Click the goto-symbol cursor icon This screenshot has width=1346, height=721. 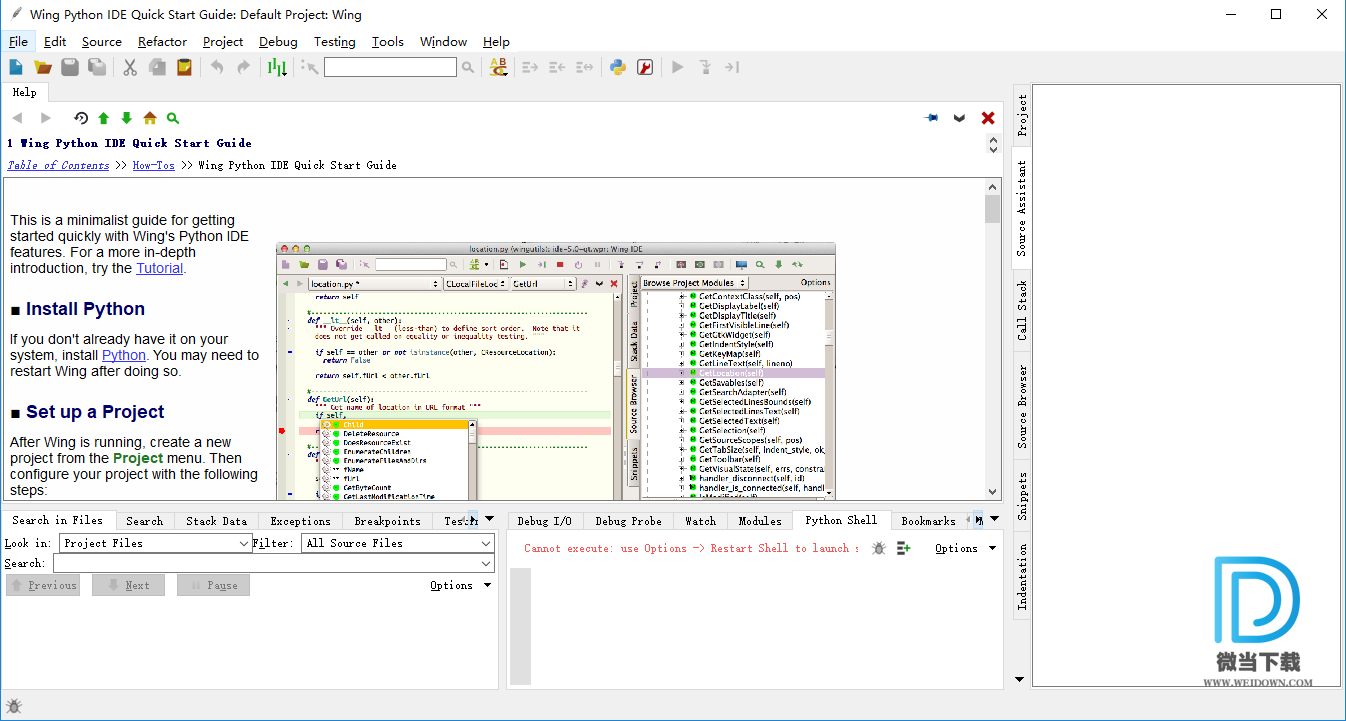click(x=310, y=67)
